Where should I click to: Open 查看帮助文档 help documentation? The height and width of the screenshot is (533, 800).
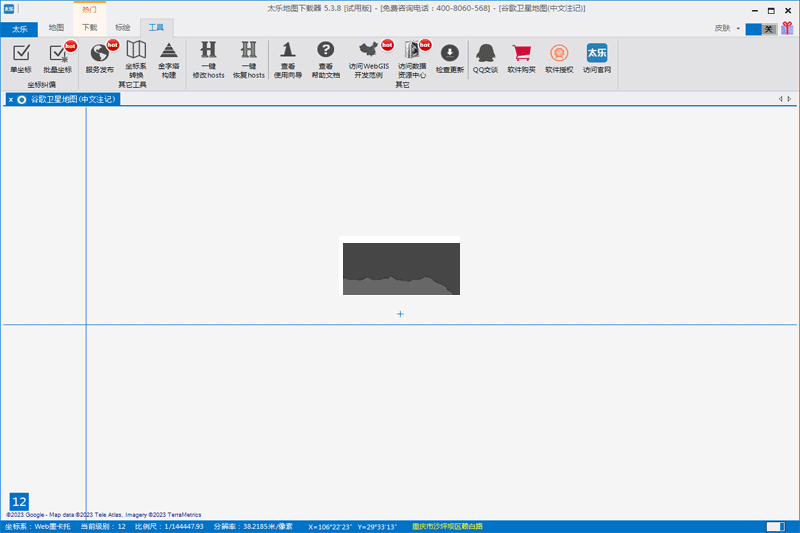point(326,58)
